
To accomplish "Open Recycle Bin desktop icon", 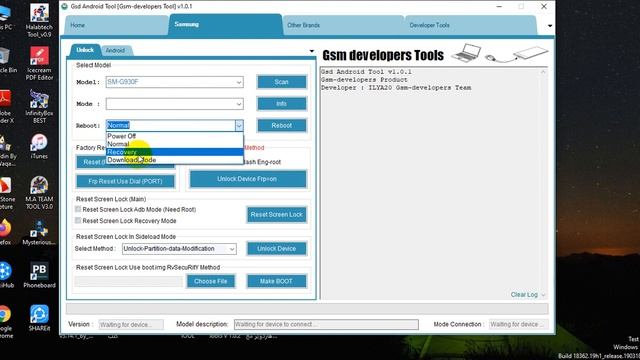I will click(x=6, y=60).
